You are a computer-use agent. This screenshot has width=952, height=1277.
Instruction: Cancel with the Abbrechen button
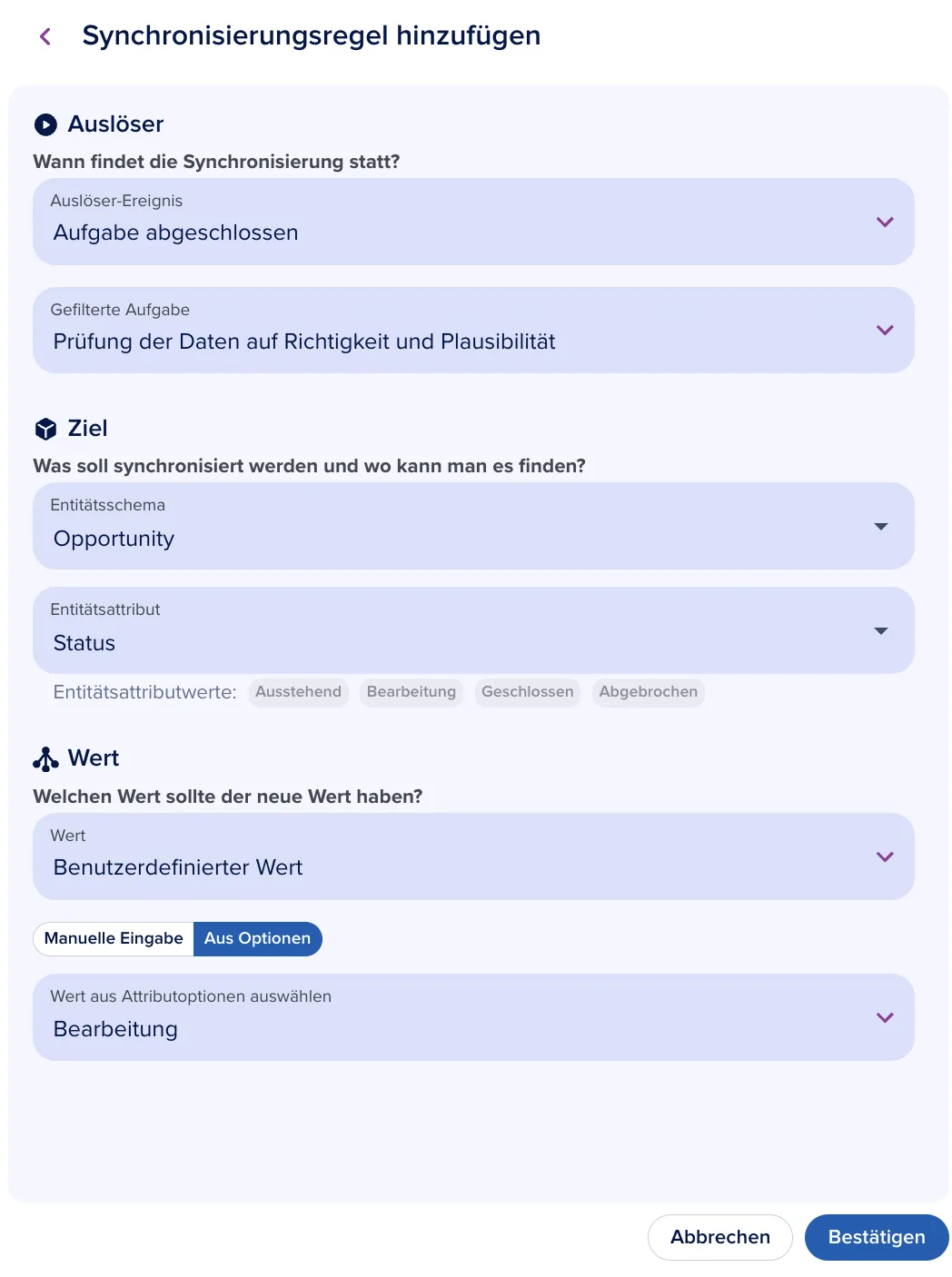pos(720,1237)
